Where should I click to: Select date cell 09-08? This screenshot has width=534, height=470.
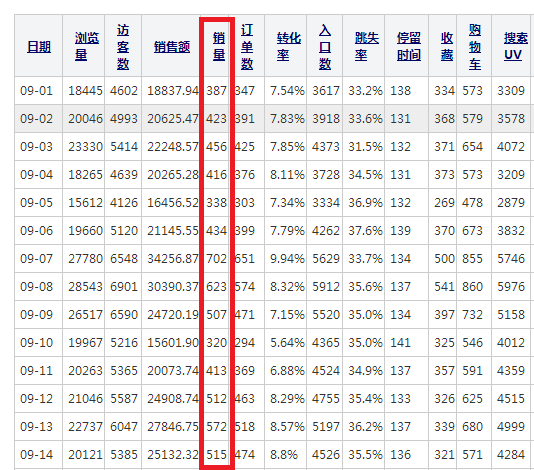pyautogui.click(x=36, y=286)
